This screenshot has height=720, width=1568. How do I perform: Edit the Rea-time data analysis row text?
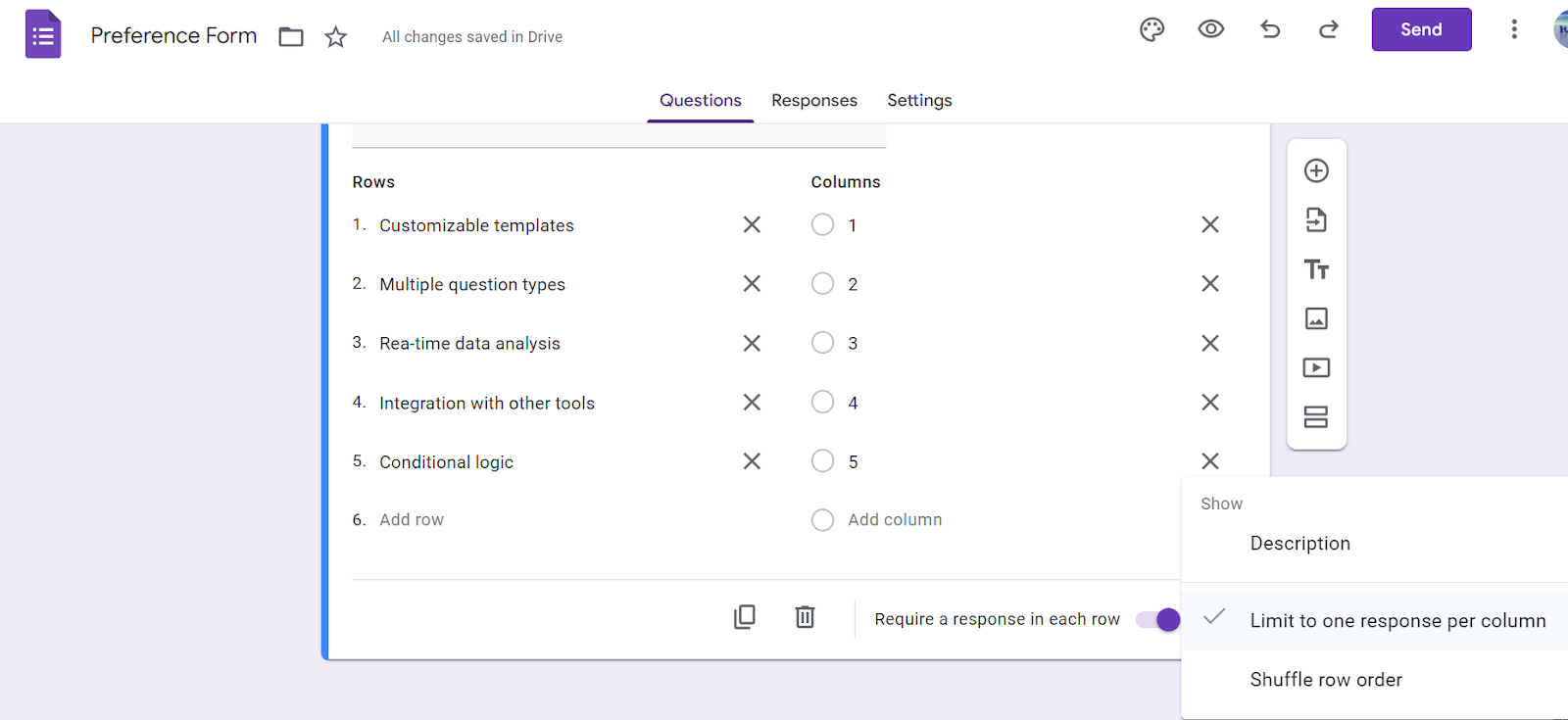pos(469,344)
